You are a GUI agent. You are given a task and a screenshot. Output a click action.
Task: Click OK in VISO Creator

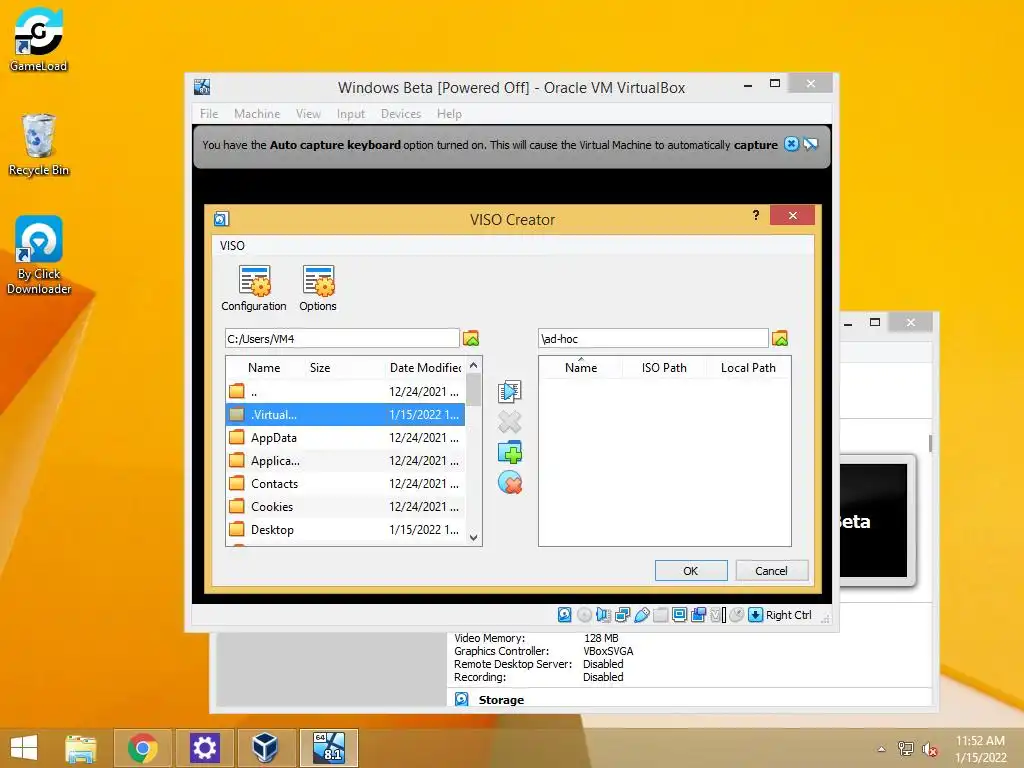(x=691, y=571)
